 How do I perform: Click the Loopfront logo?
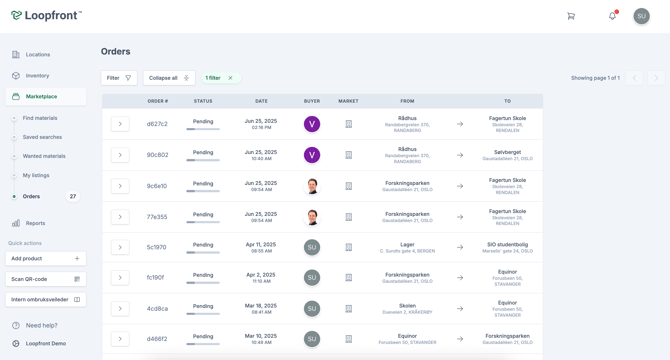tap(46, 15)
